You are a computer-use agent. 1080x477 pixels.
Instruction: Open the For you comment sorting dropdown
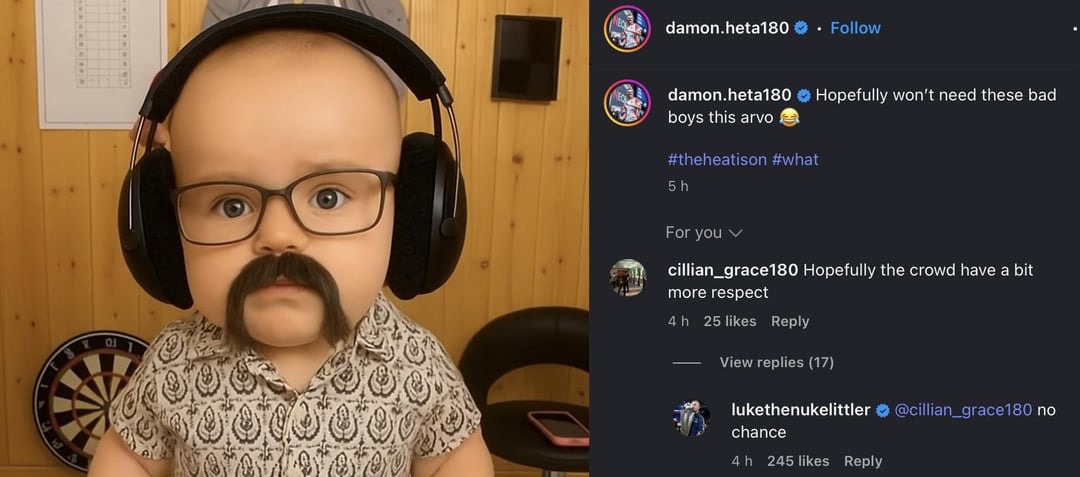[703, 233]
